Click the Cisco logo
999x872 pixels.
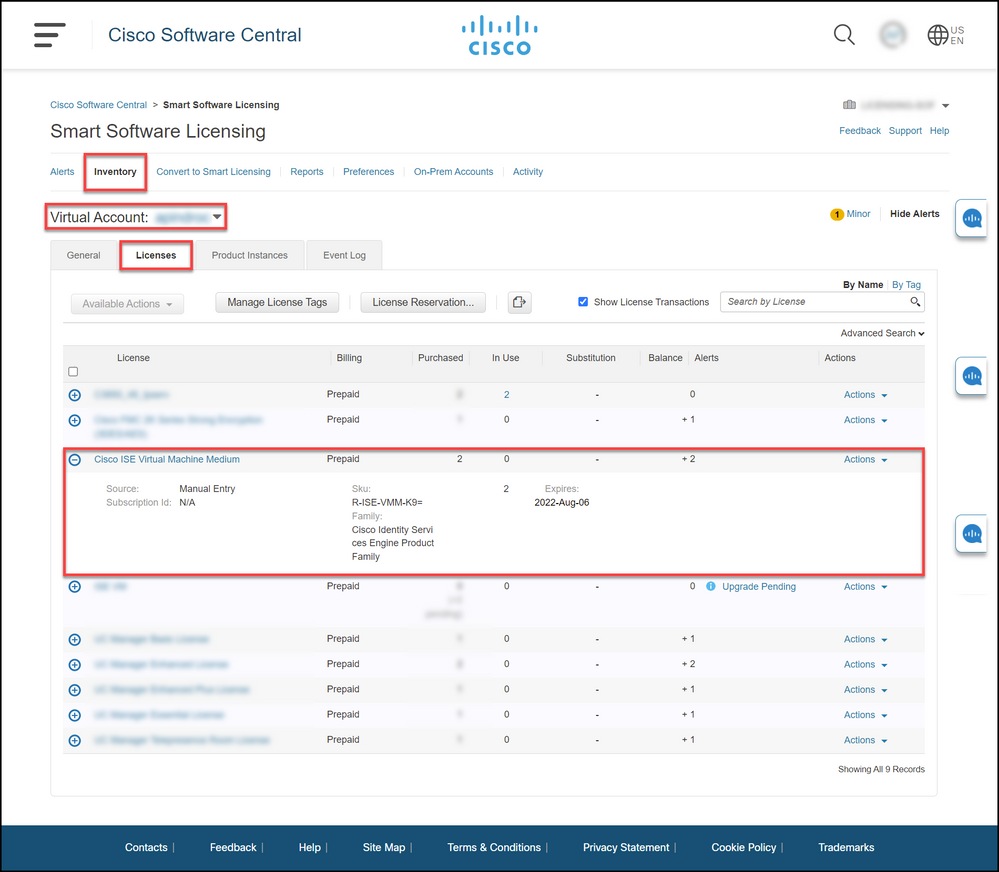point(500,36)
